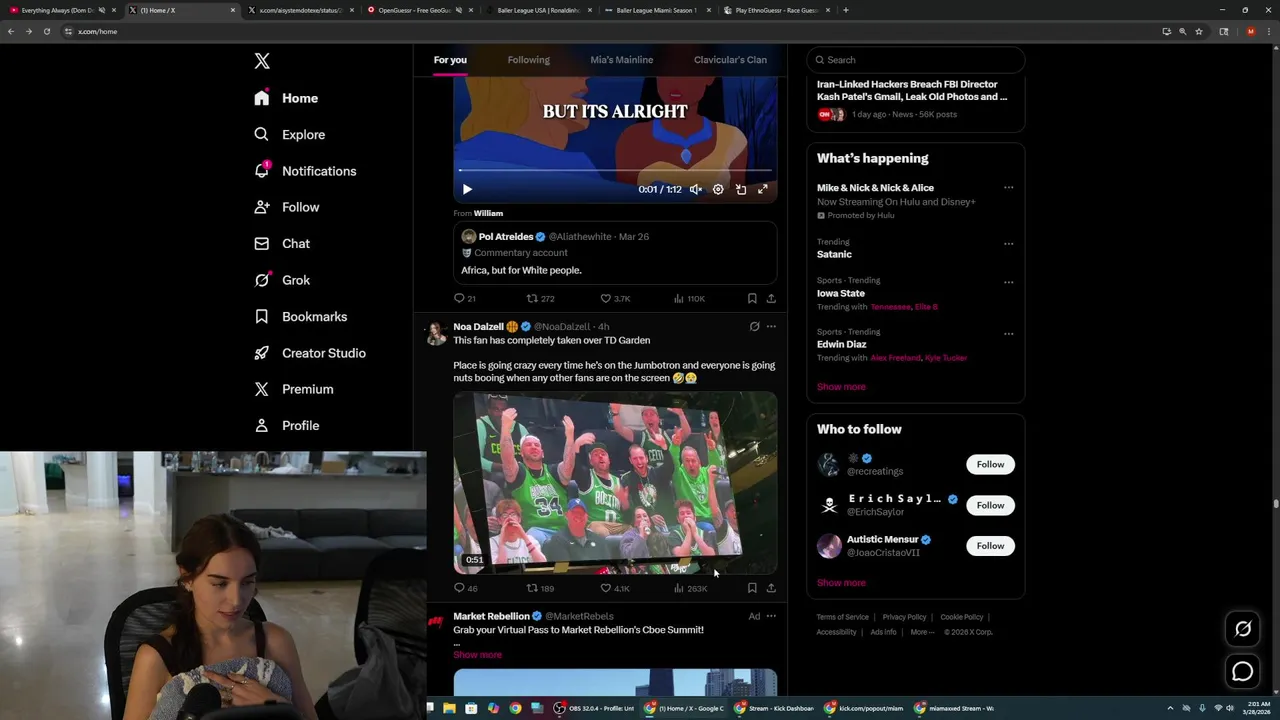This screenshot has width=1280, height=720.
Task: Reply to the 'Africa, but for White people' post
Action: 464,298
